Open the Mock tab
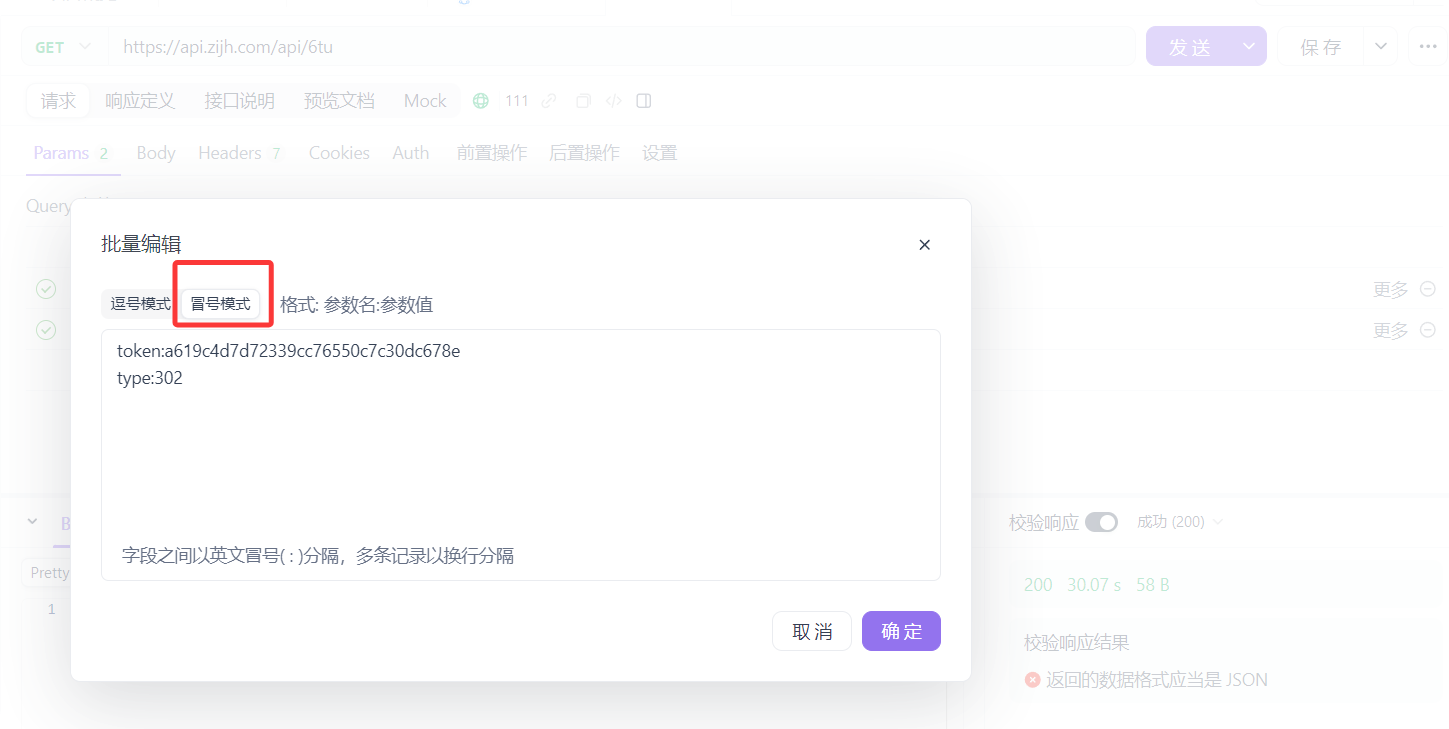 pos(424,100)
